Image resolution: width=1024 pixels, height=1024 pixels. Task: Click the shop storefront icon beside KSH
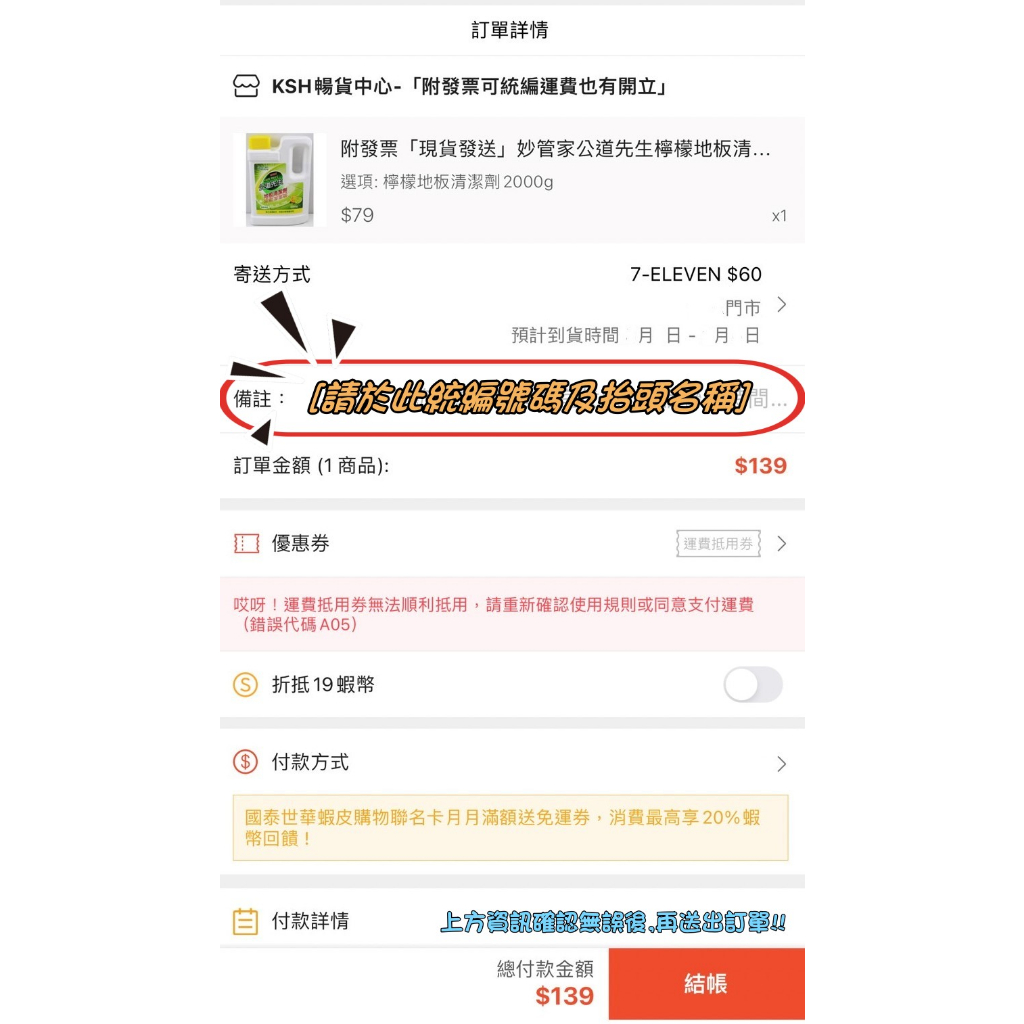pos(246,86)
